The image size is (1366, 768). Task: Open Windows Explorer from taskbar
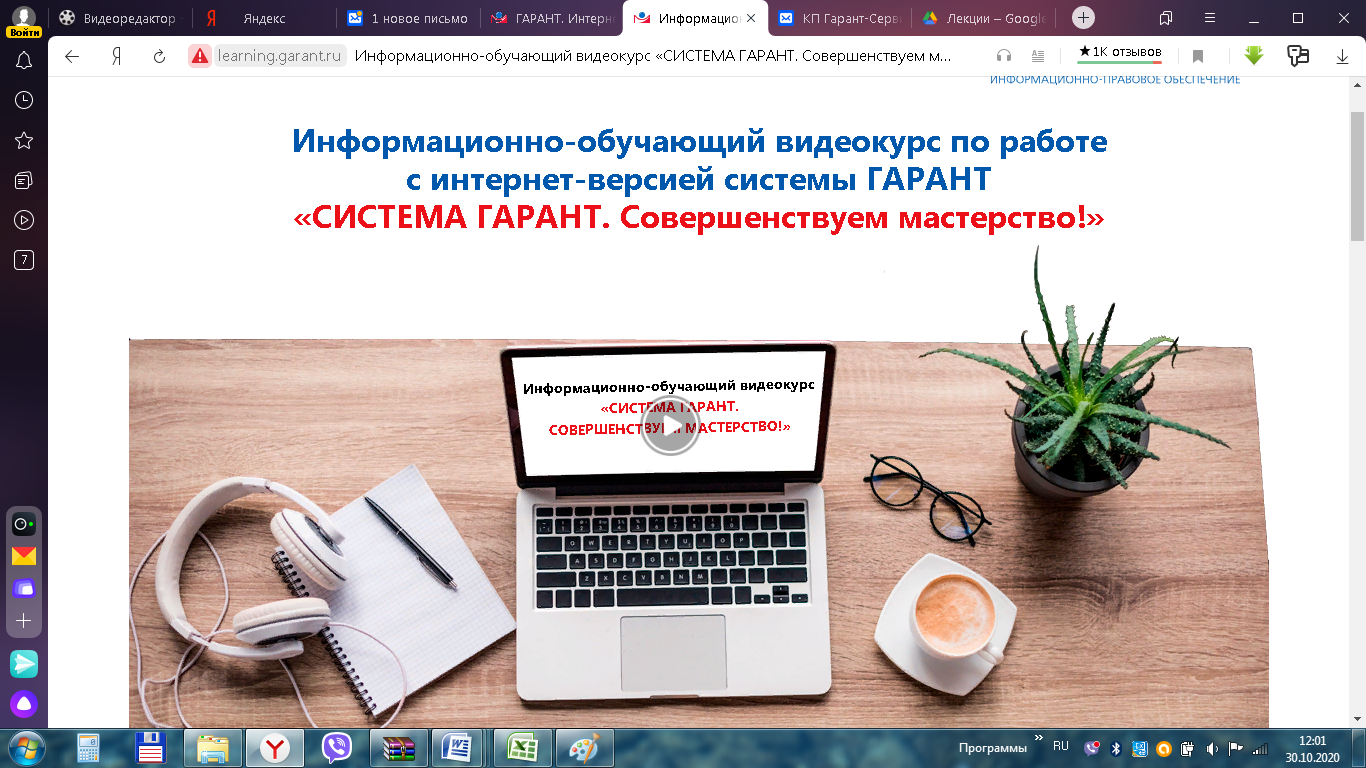pos(213,748)
